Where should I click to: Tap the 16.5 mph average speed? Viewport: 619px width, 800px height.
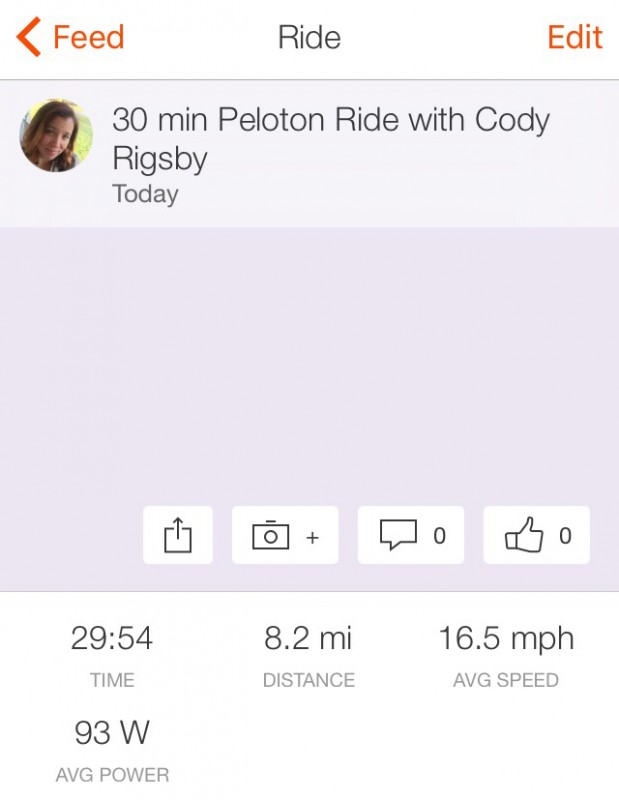pos(506,639)
